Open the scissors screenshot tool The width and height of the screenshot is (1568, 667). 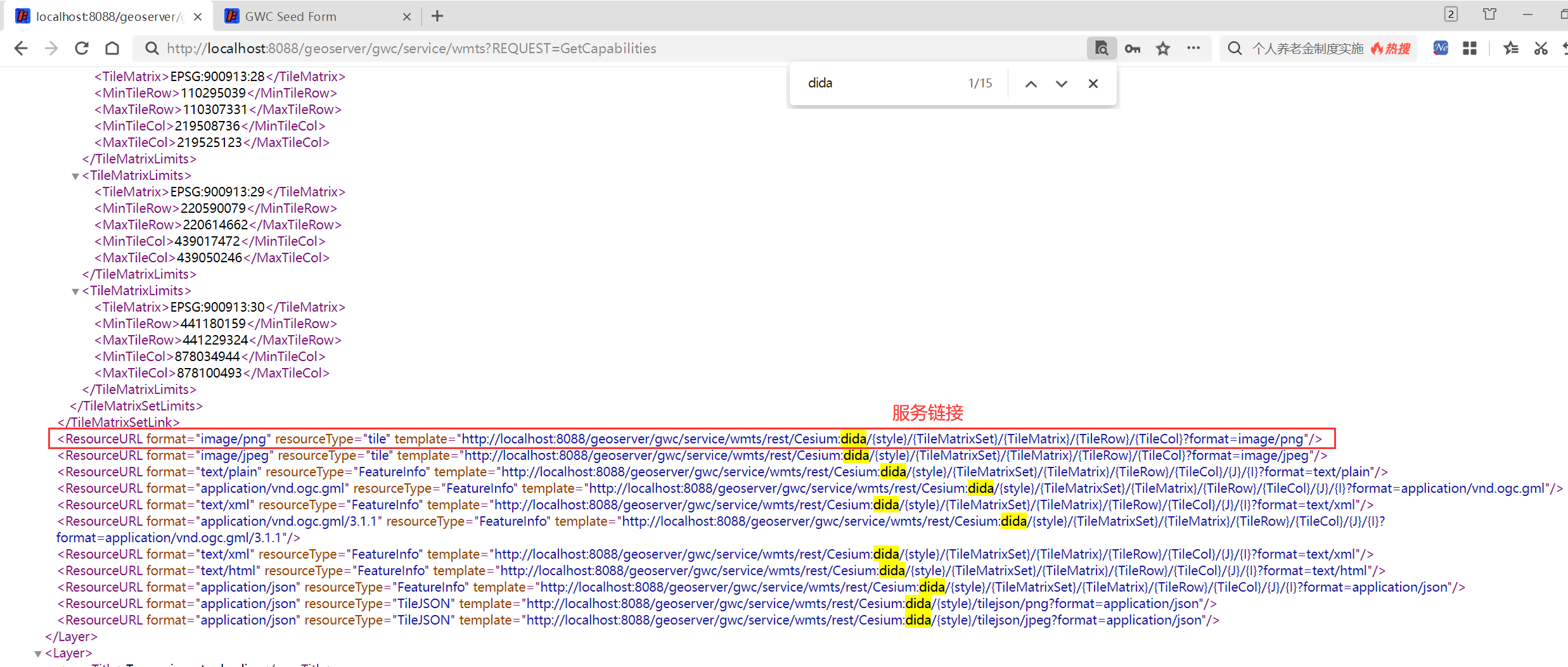(1541, 48)
